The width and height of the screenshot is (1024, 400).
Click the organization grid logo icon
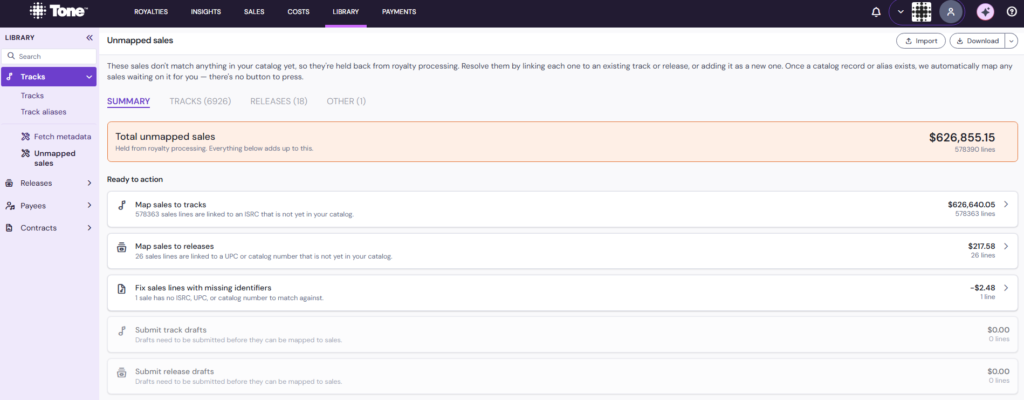click(921, 12)
